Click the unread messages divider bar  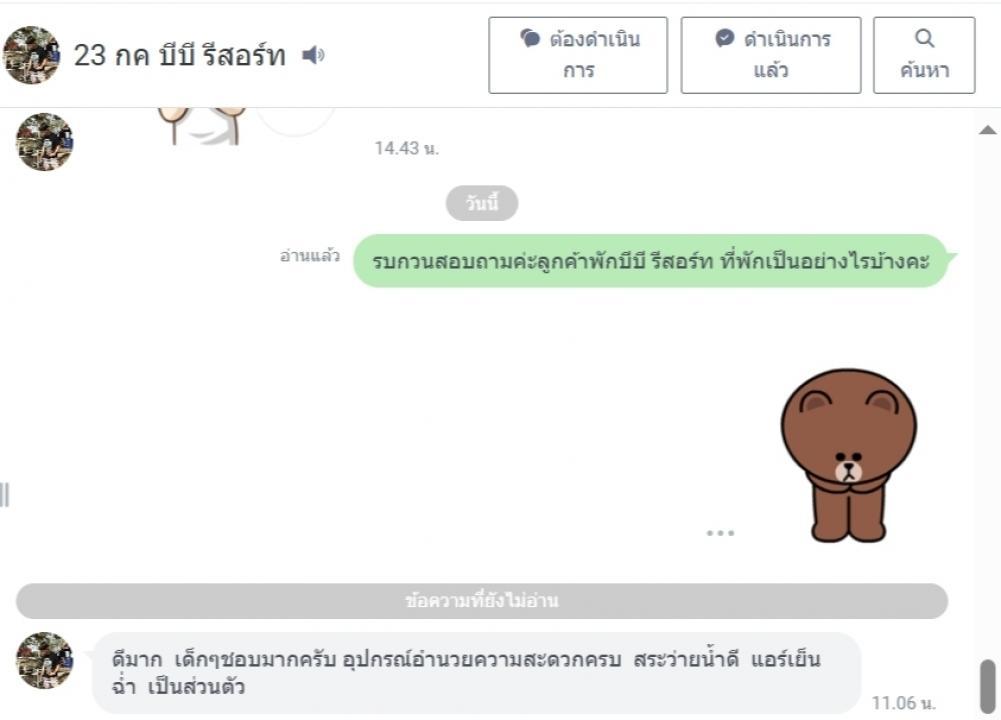[x=482, y=601]
